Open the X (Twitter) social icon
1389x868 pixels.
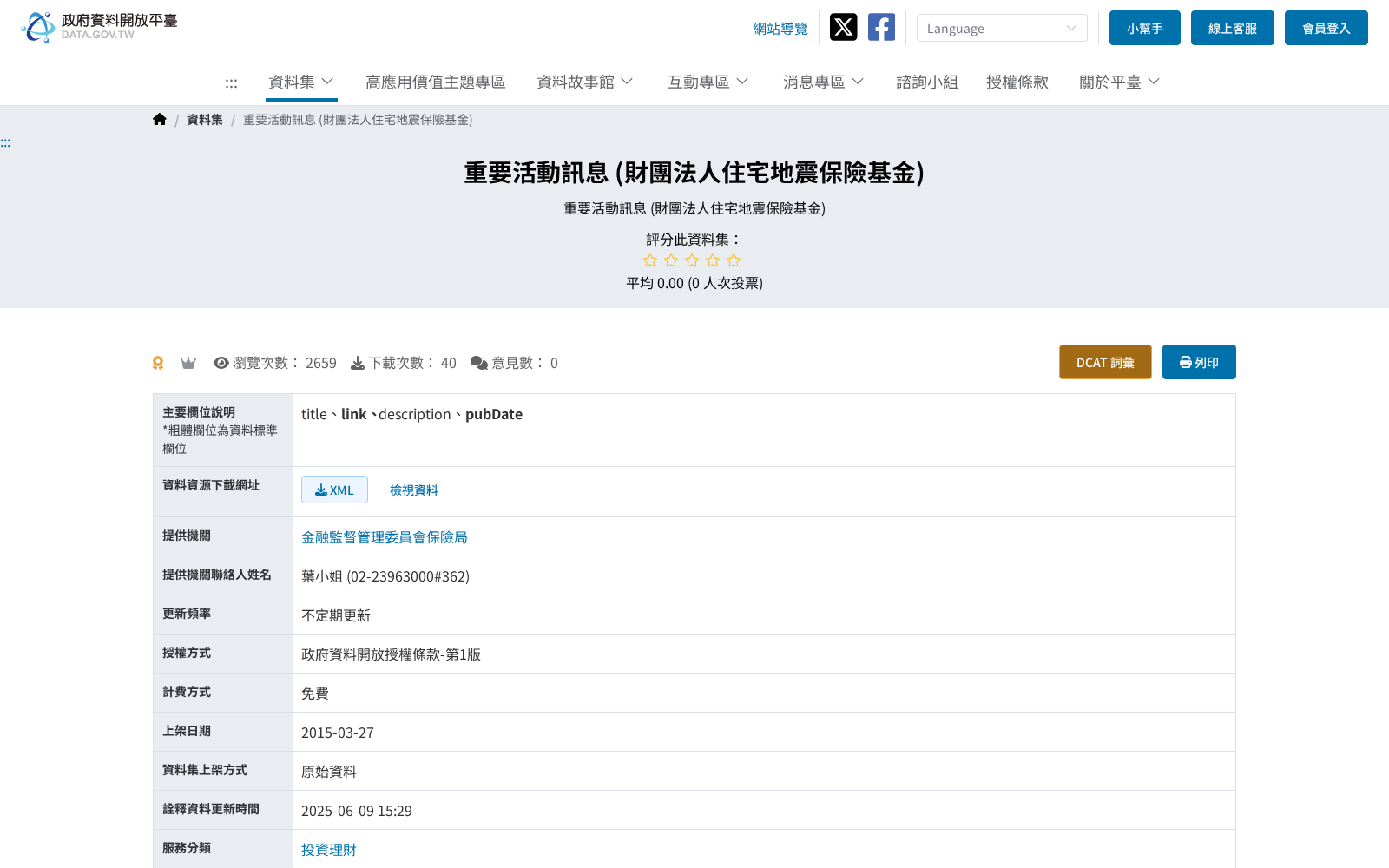tap(843, 27)
